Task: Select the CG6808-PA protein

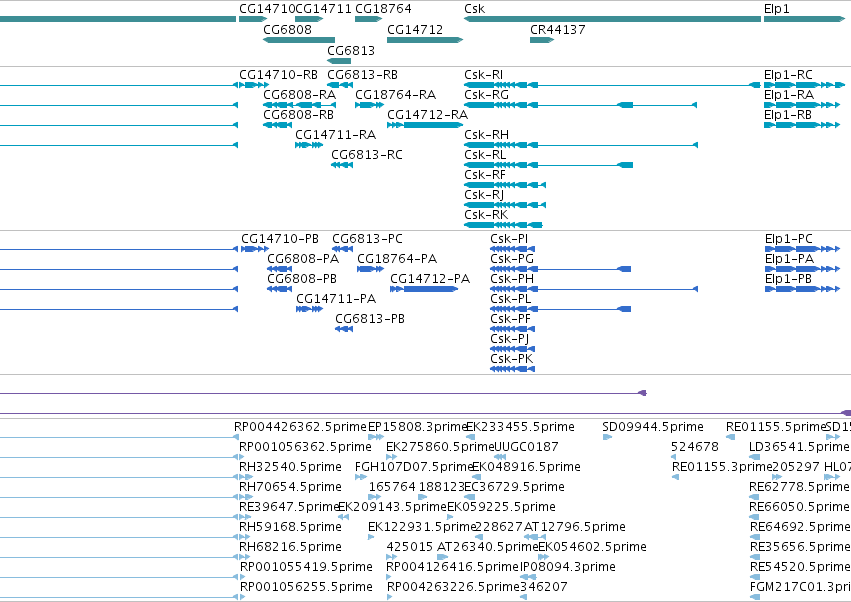Action: (280, 269)
